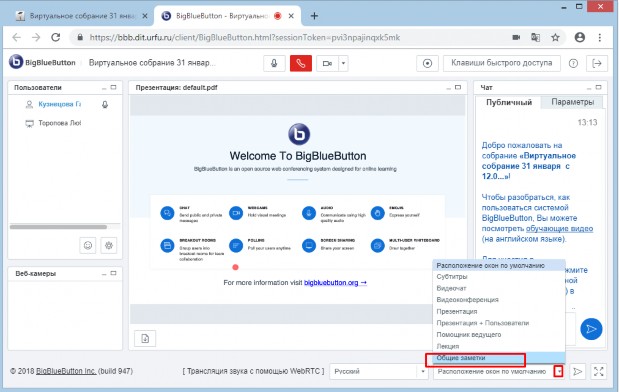The width and height of the screenshot is (619, 392).
Task: Open the emoji status smiley button
Action: (88, 245)
